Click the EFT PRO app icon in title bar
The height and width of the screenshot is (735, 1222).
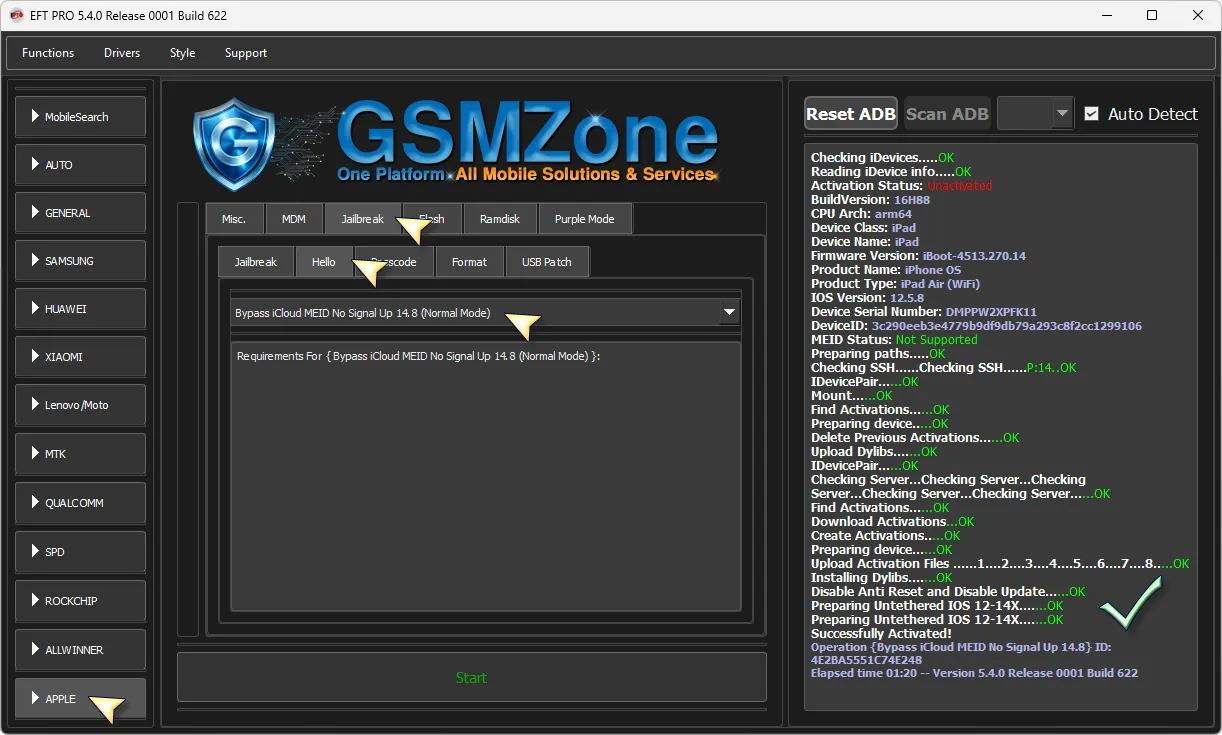[x=16, y=15]
